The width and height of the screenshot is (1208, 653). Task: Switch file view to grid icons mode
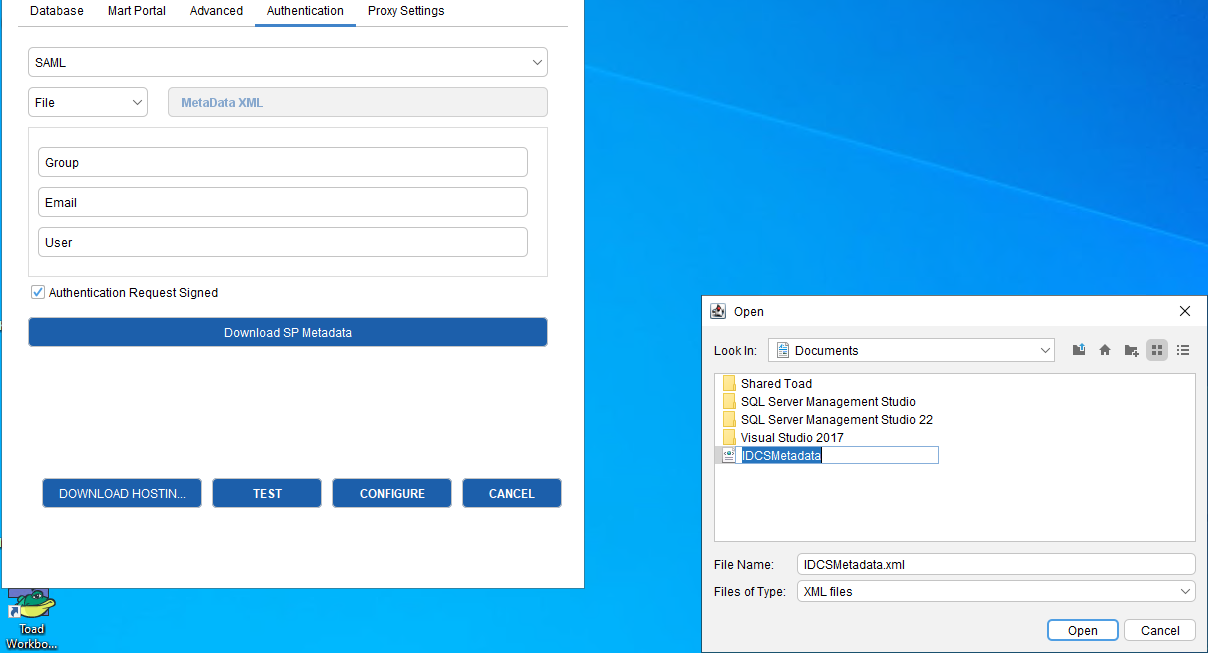pos(1157,350)
